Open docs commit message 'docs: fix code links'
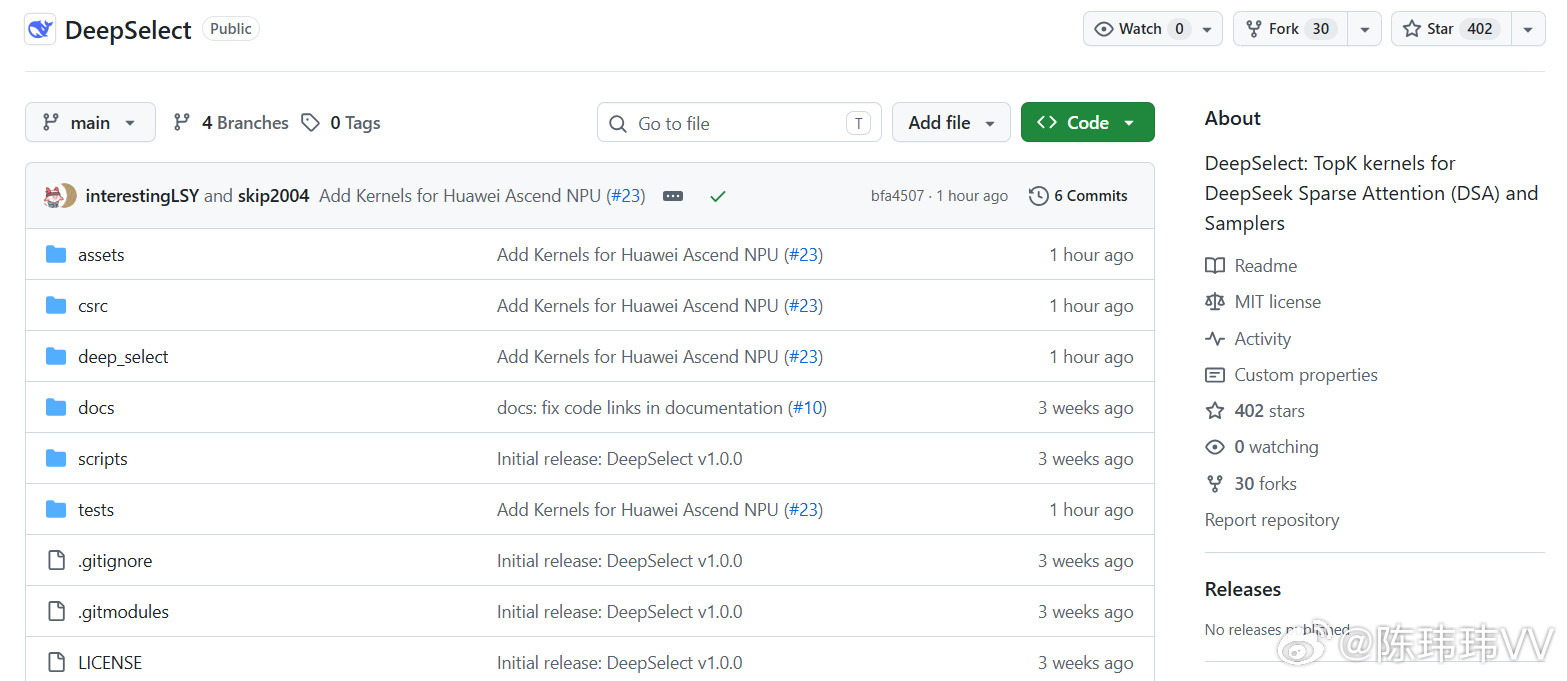Viewport: 1567px width, 681px height. 640,408
